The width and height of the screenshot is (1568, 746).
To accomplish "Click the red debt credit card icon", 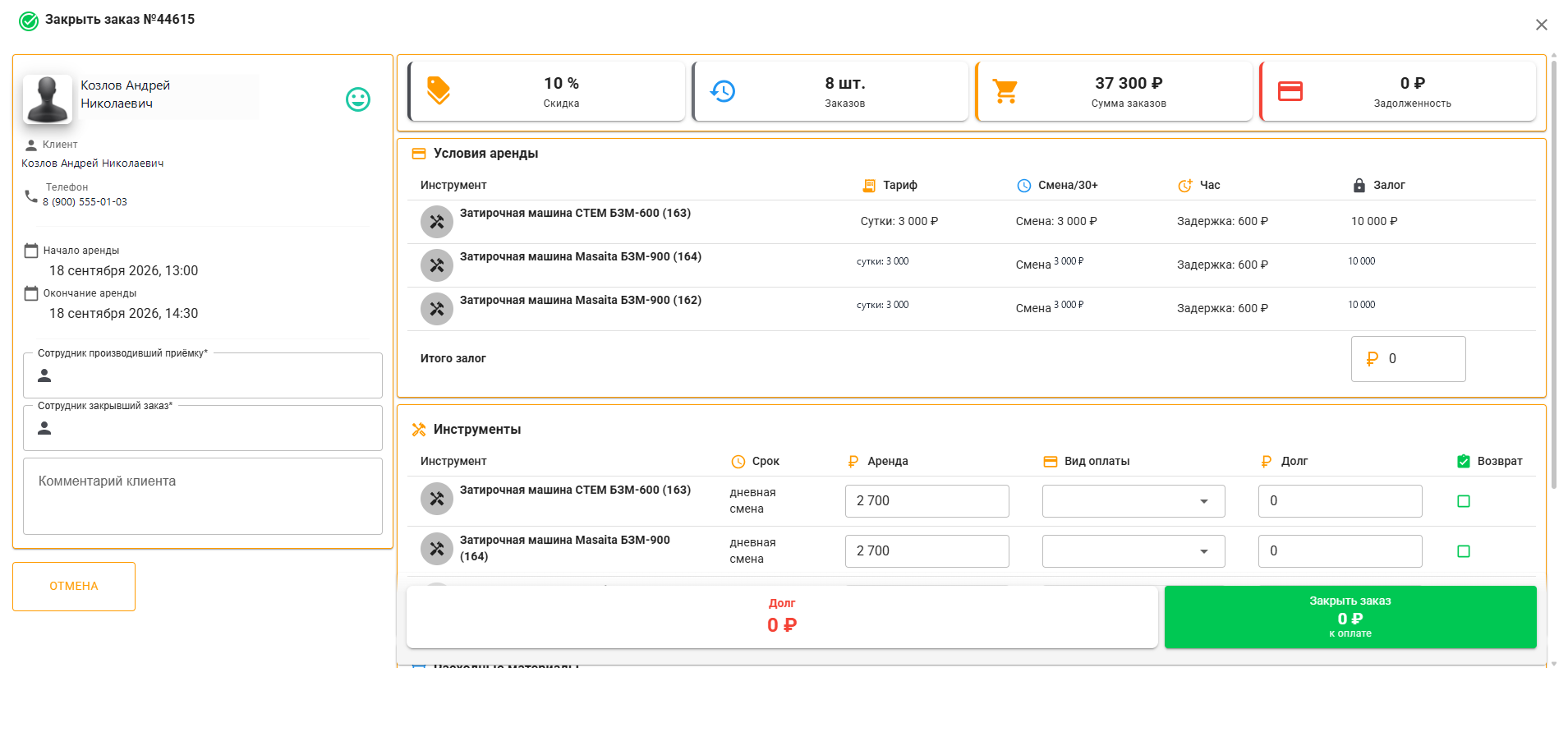I will click(1290, 91).
